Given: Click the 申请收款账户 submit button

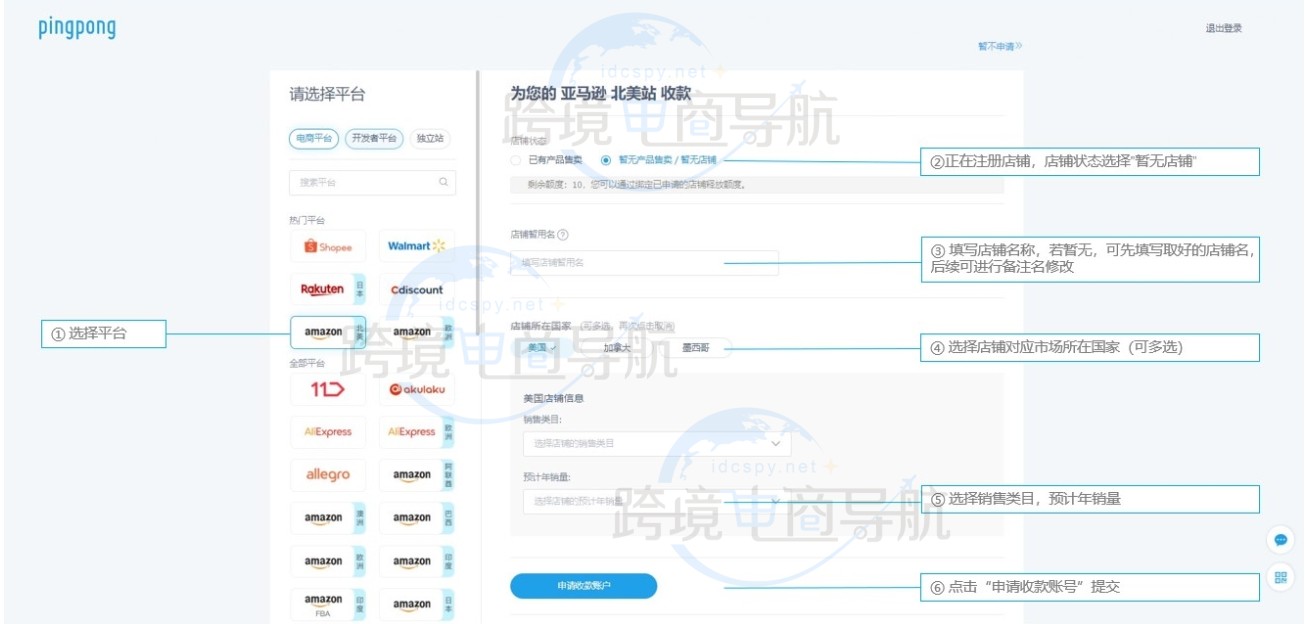Looking at the screenshot, I should coord(583,586).
